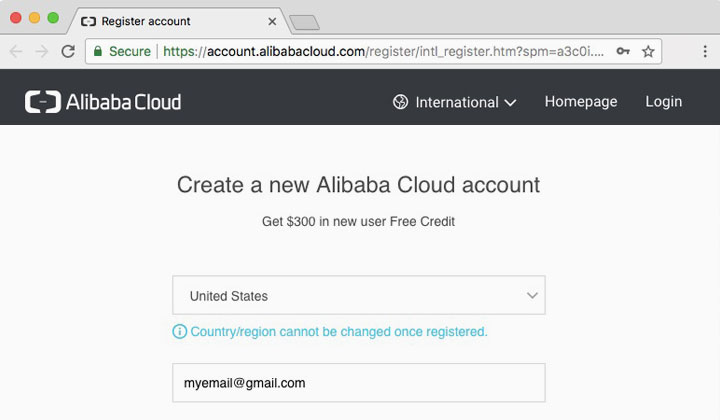Click the Alibaba Cloud logo
Screen dimensions: 720x420
(103, 101)
